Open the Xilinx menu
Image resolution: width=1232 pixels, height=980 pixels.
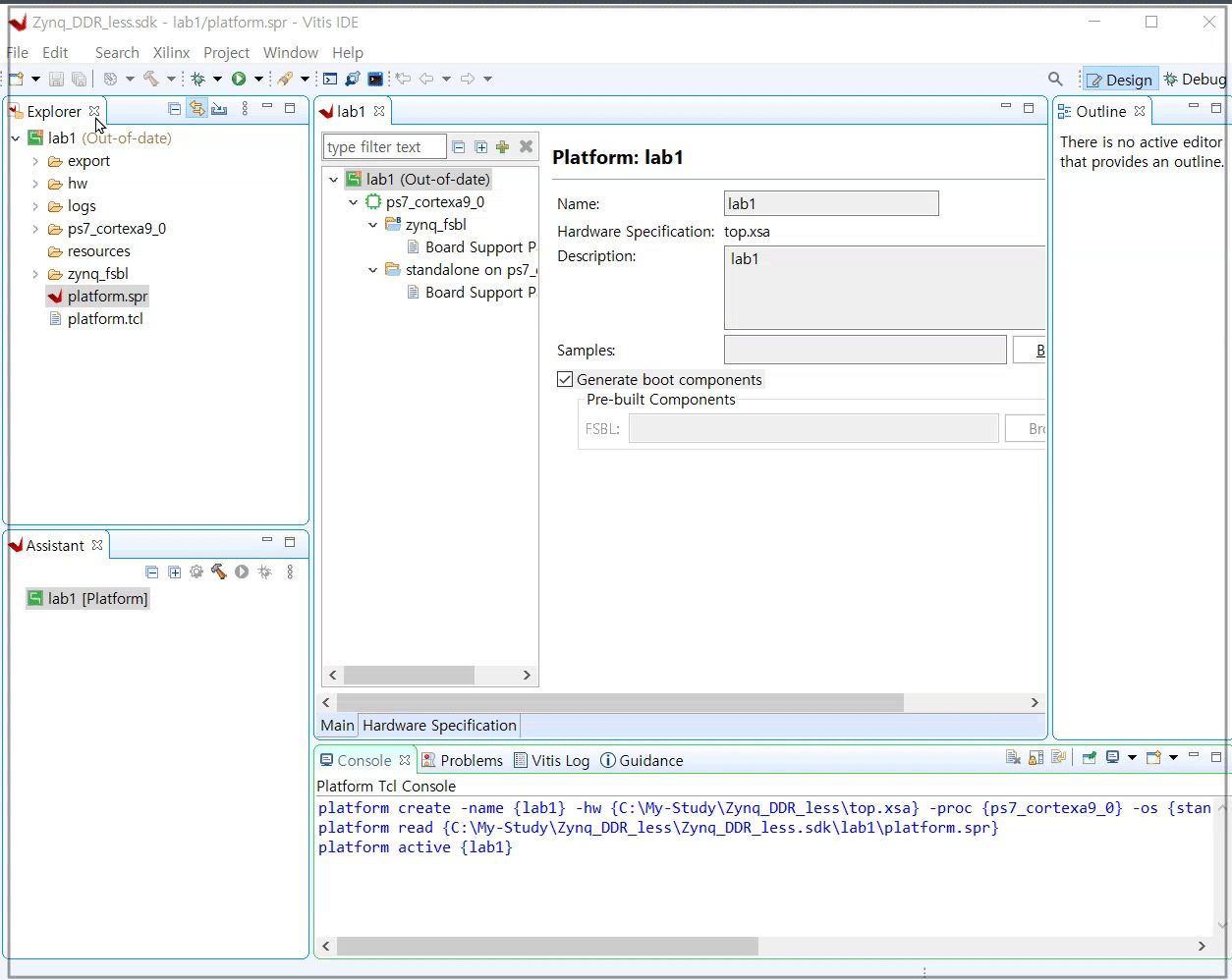click(171, 52)
